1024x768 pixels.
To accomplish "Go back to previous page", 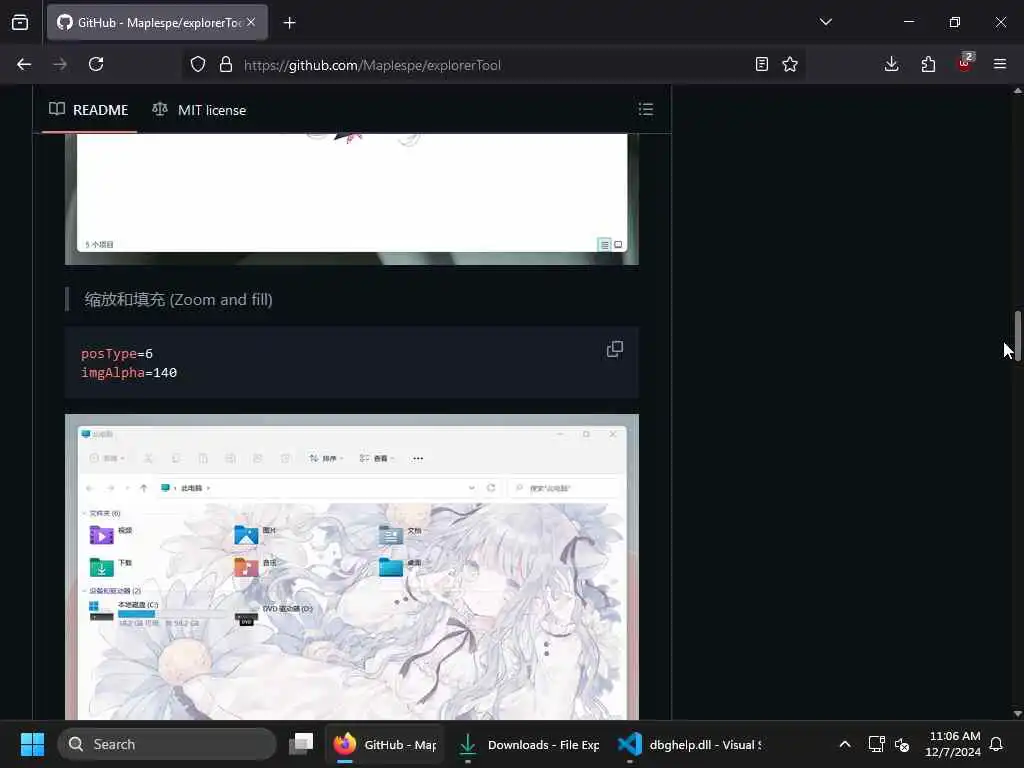I will (24, 64).
